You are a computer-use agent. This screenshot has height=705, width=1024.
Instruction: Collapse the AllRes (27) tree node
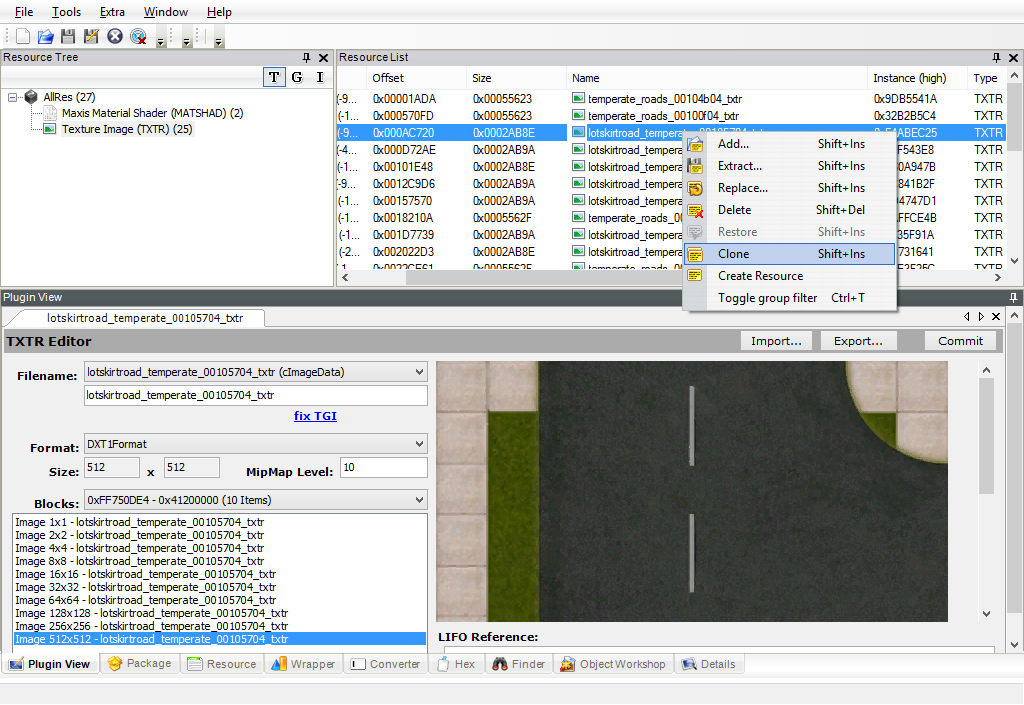point(12,97)
